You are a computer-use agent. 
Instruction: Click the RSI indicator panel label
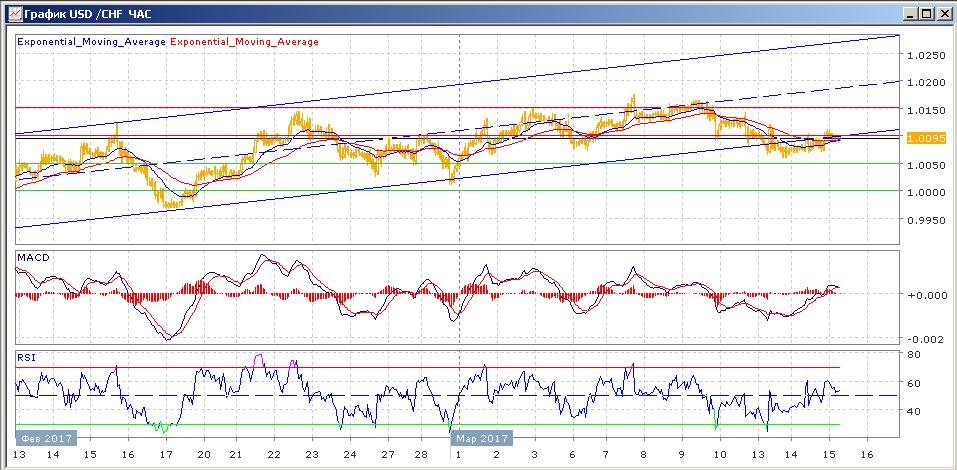click(x=26, y=358)
